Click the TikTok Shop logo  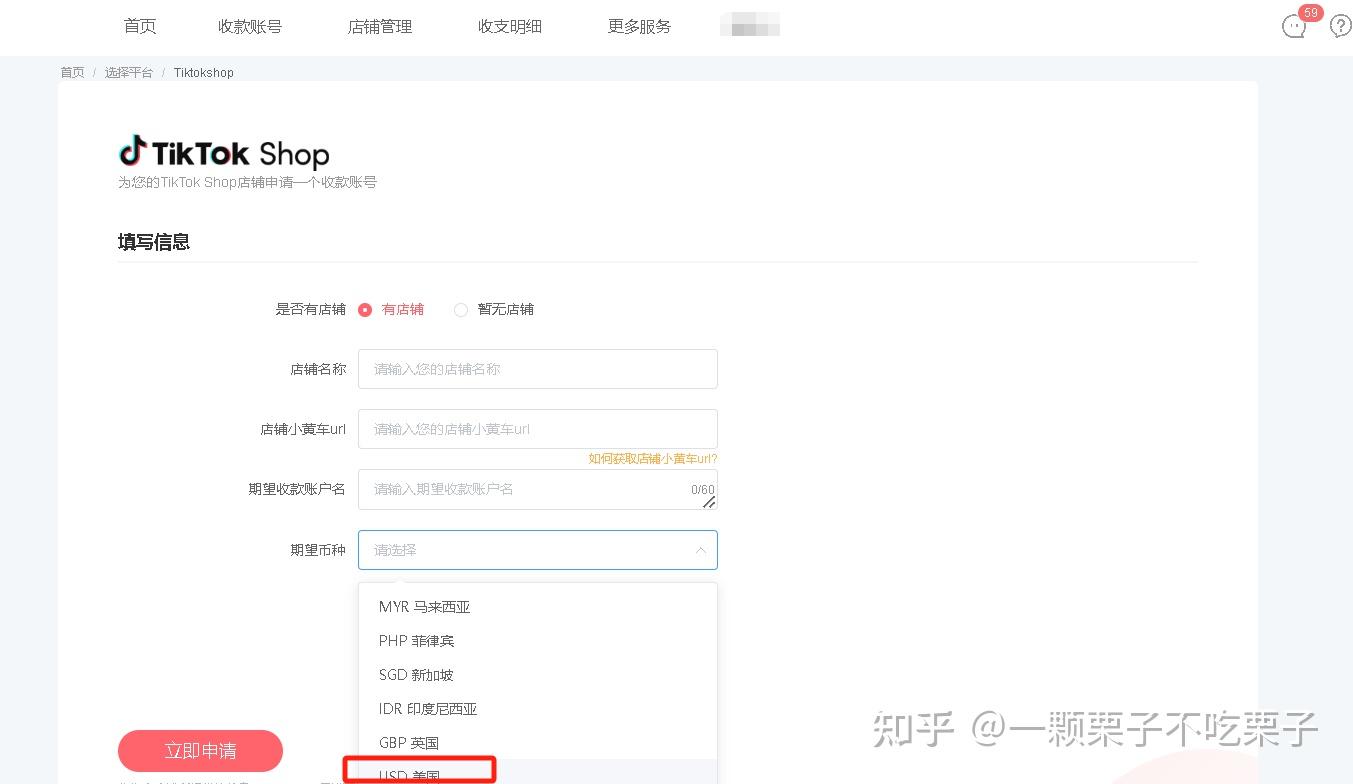pos(224,153)
